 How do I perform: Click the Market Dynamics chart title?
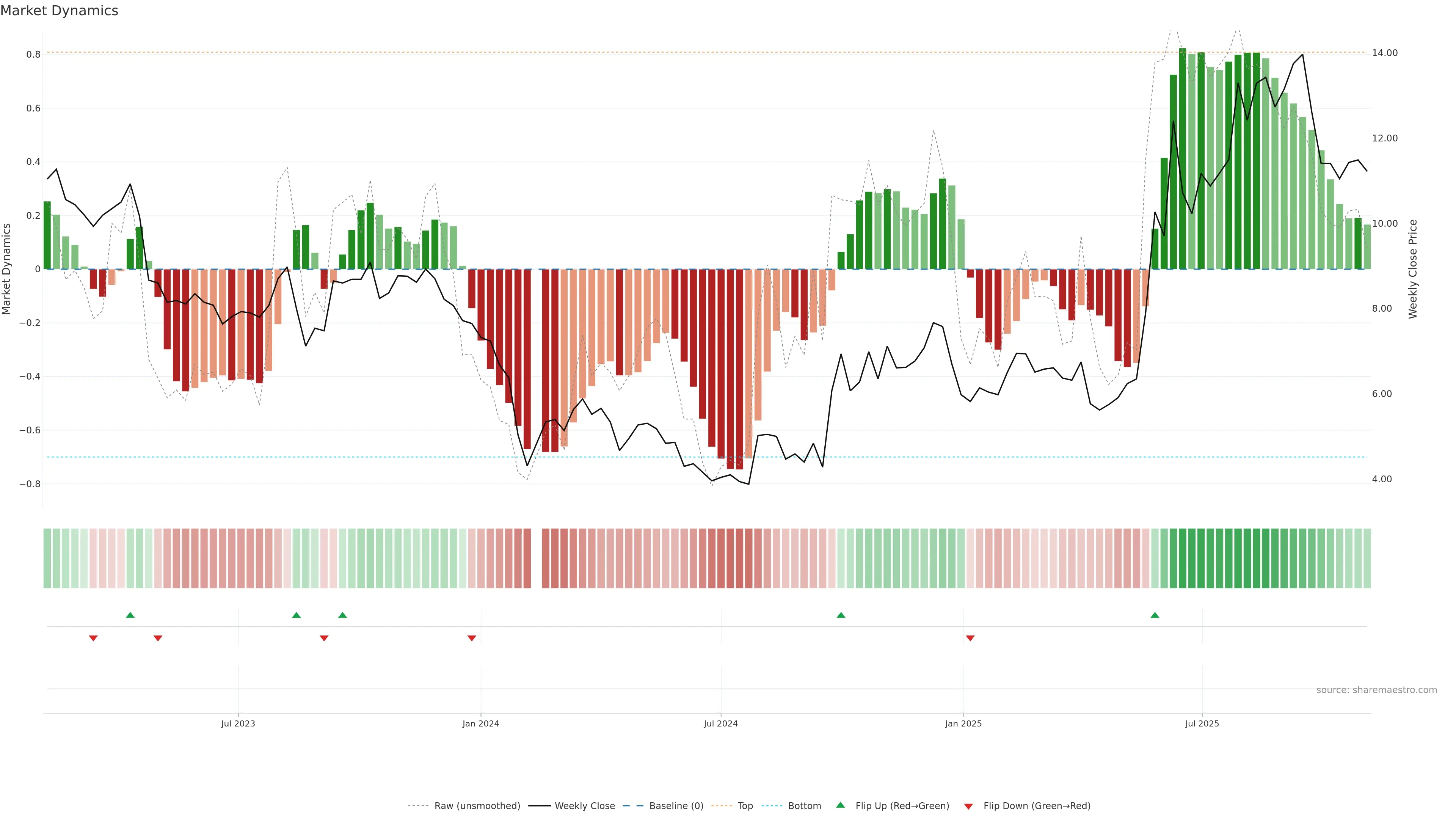click(x=60, y=11)
